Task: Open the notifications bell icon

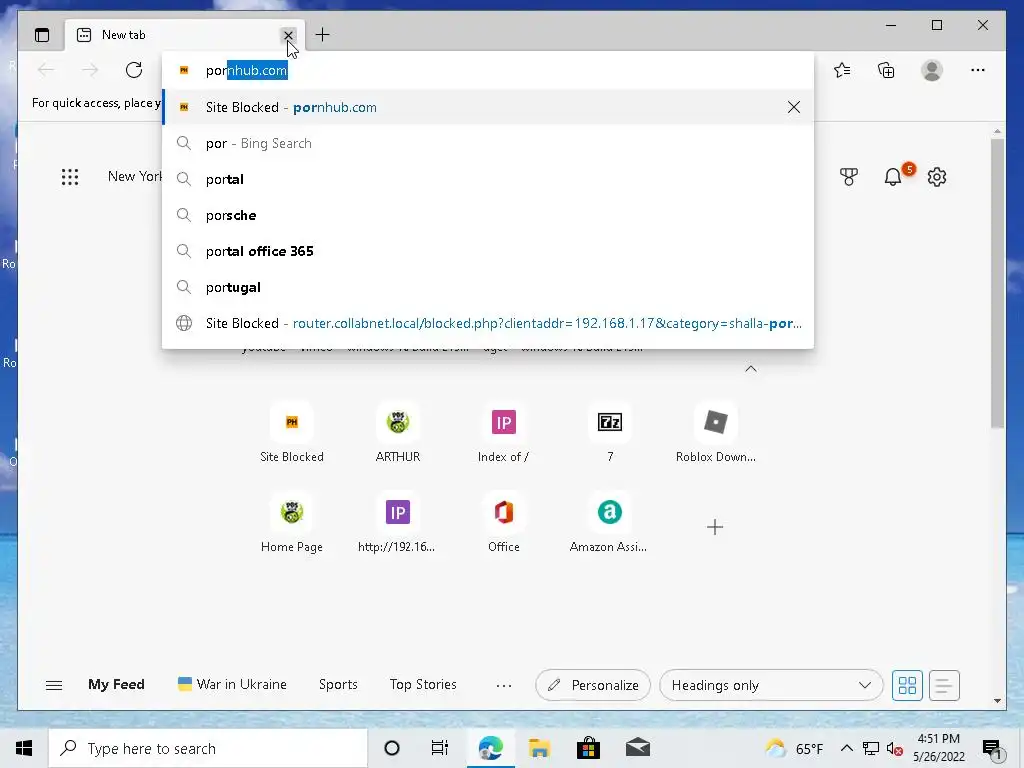Action: 893,176
